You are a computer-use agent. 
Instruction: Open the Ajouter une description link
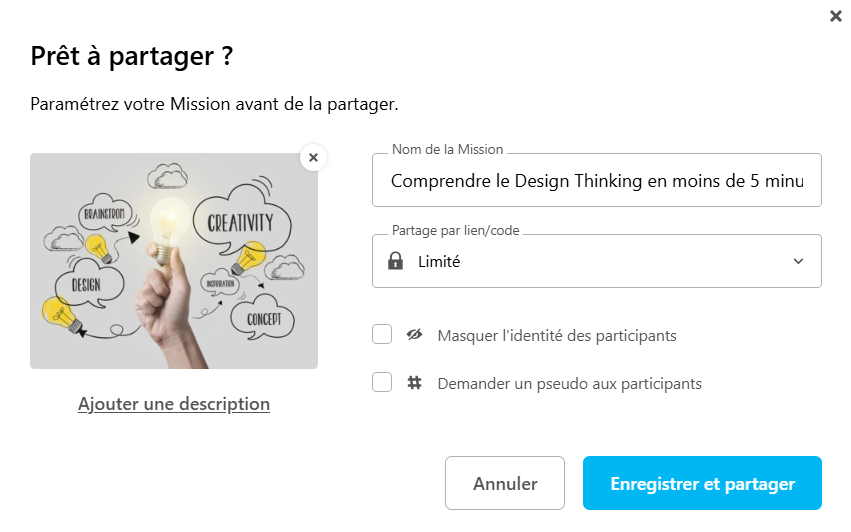coord(174,404)
